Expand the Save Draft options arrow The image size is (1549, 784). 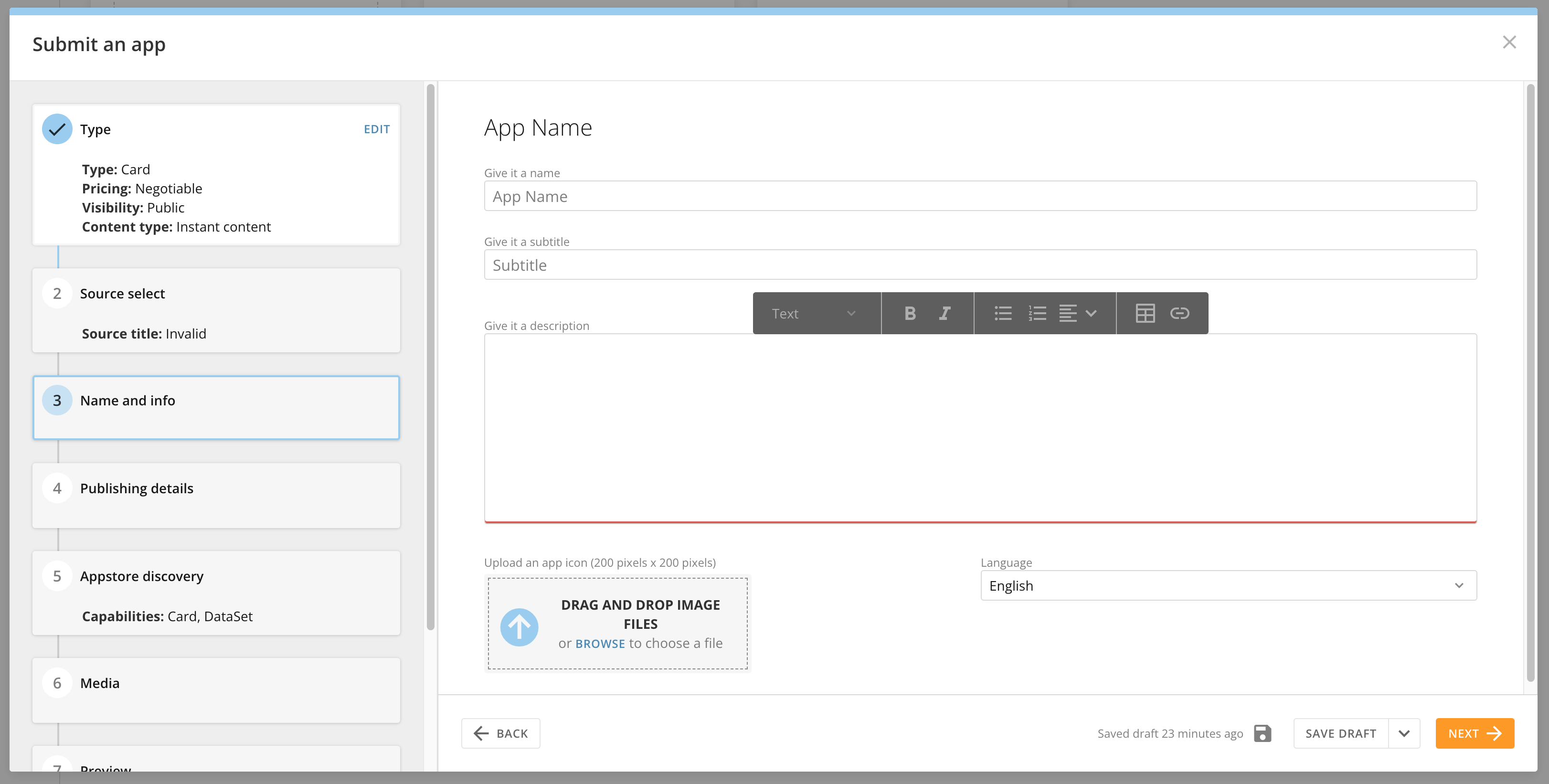(x=1403, y=733)
